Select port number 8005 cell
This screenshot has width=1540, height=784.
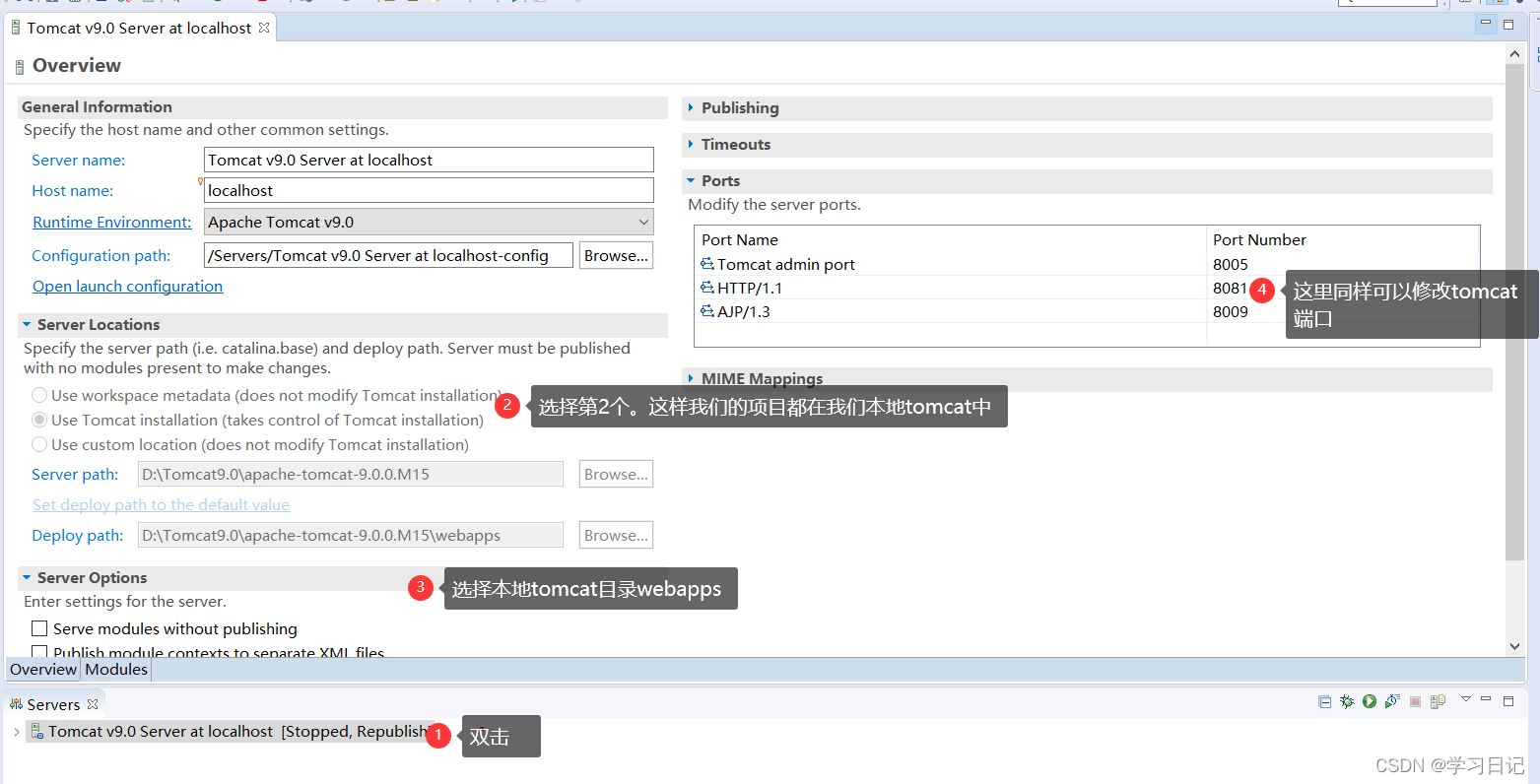click(x=1231, y=264)
